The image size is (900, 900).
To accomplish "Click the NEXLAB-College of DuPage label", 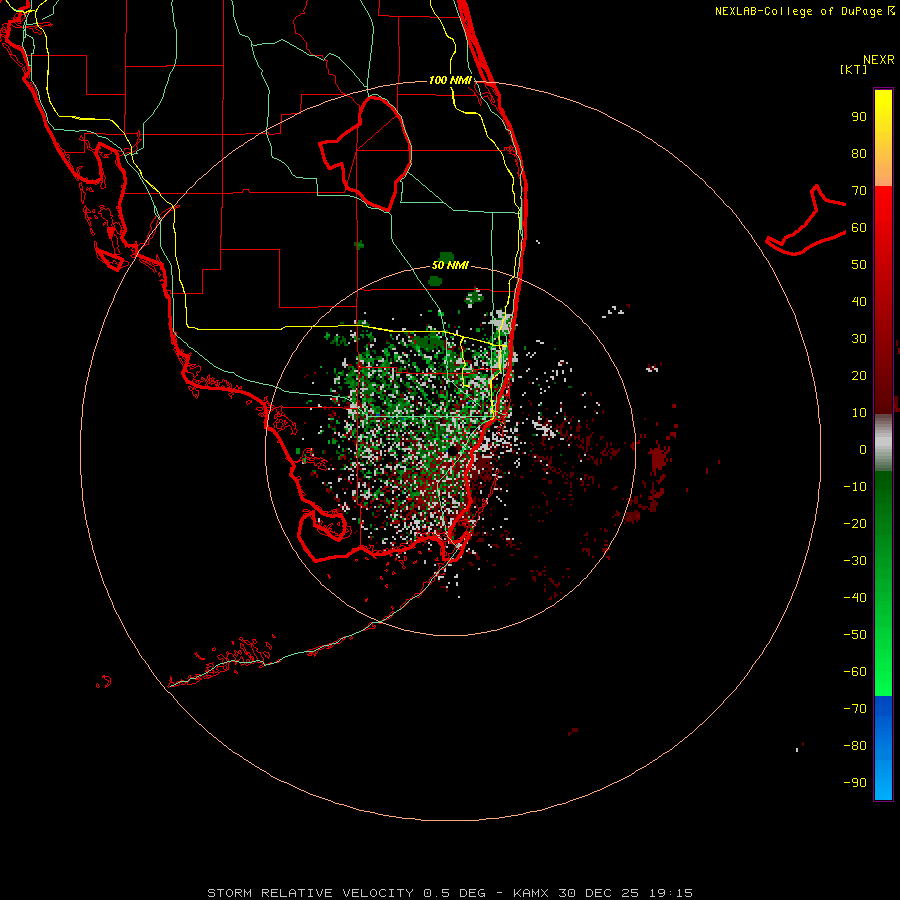I will [x=804, y=11].
